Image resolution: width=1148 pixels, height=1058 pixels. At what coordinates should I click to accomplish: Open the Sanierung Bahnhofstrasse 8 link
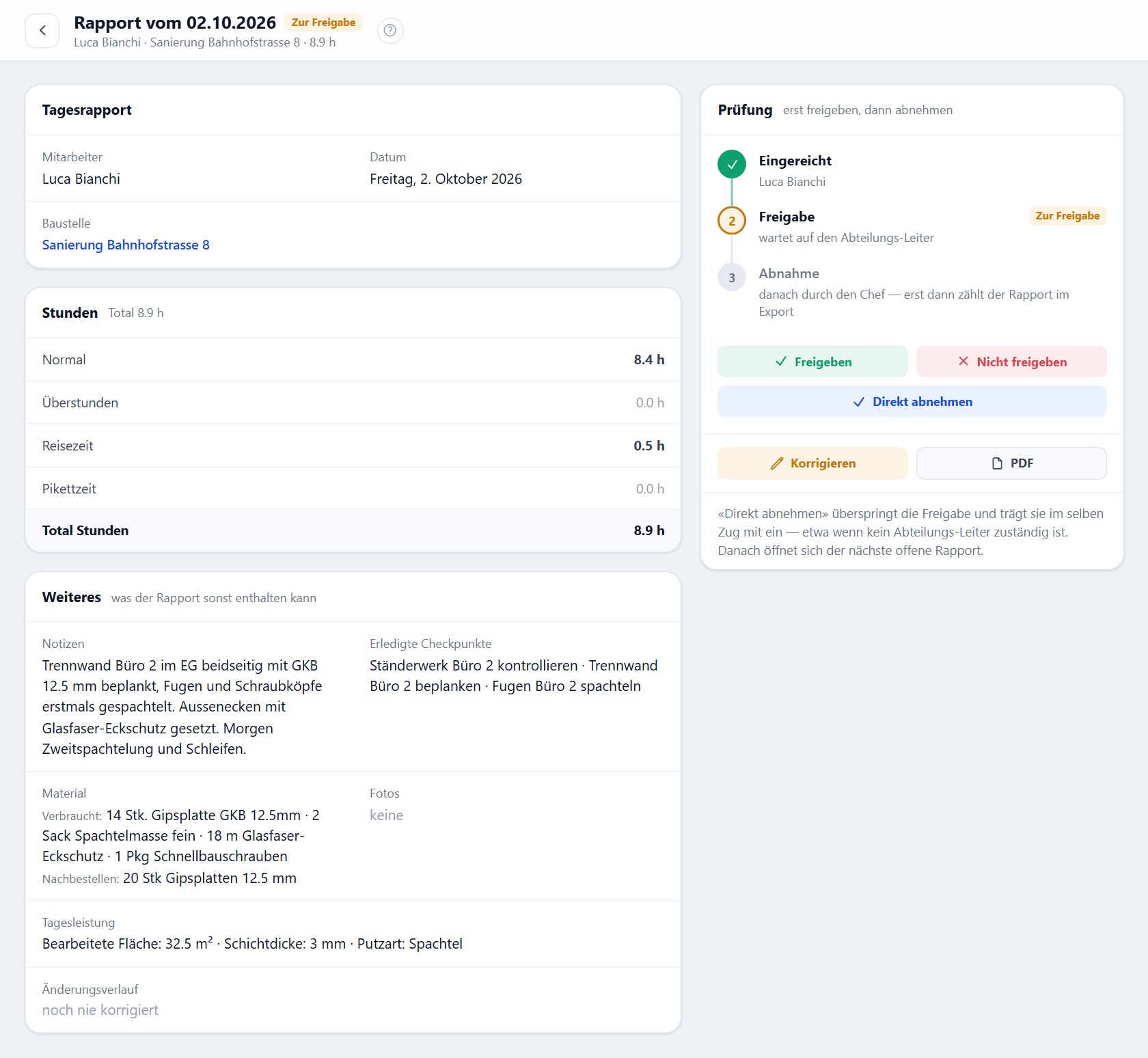pyautogui.click(x=126, y=245)
